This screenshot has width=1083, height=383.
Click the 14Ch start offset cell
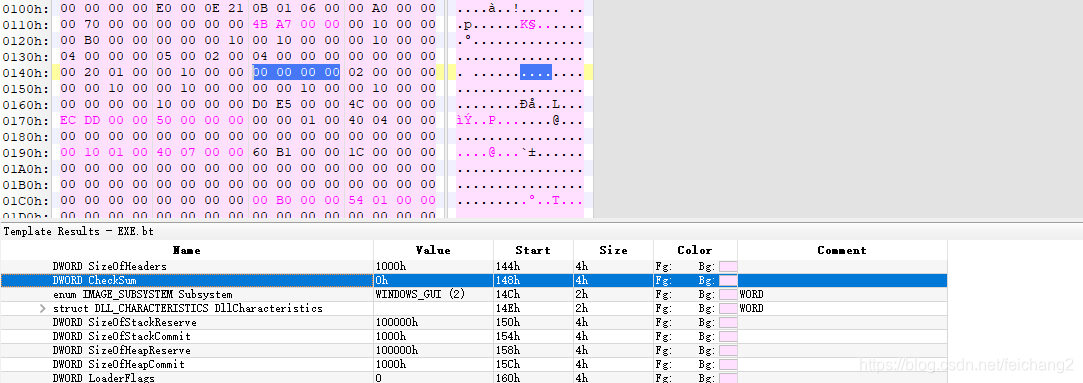pyautogui.click(x=533, y=295)
